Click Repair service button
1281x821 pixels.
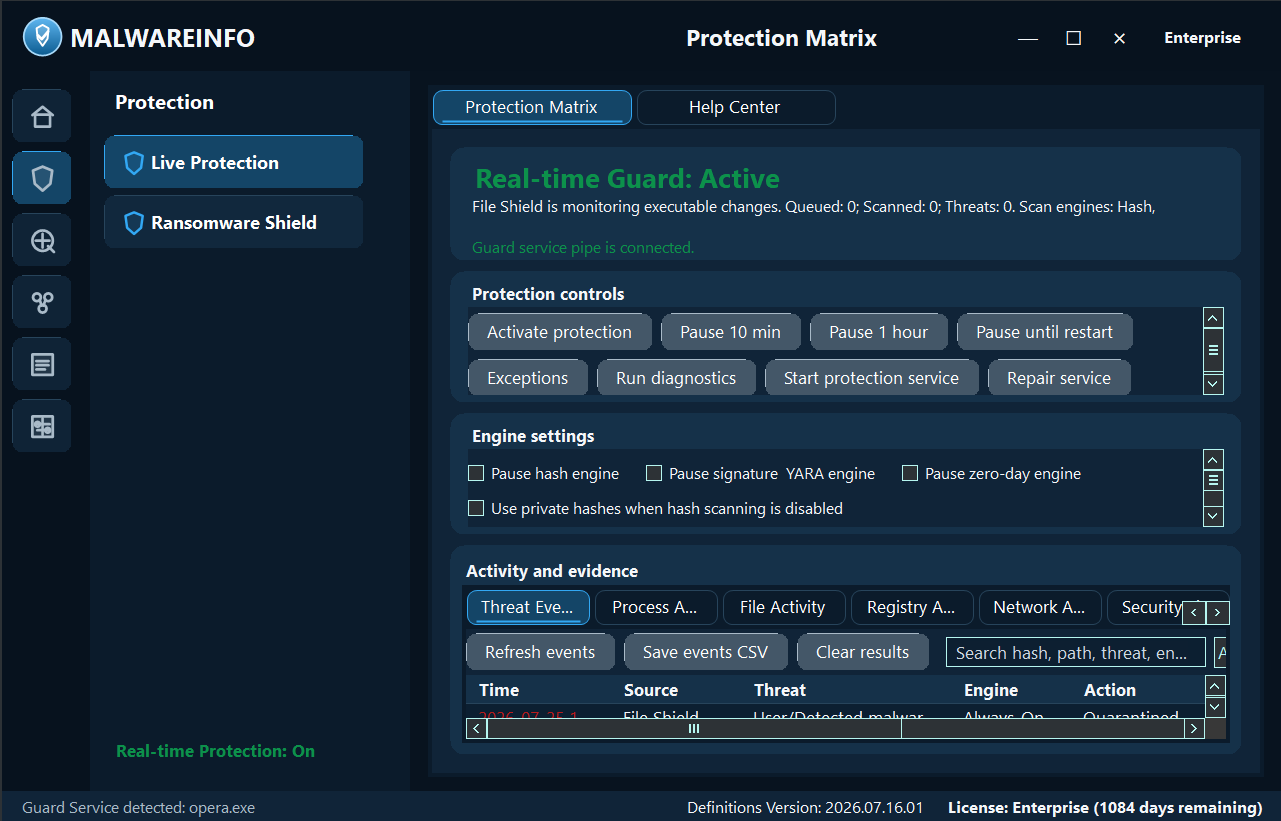click(x=1059, y=378)
